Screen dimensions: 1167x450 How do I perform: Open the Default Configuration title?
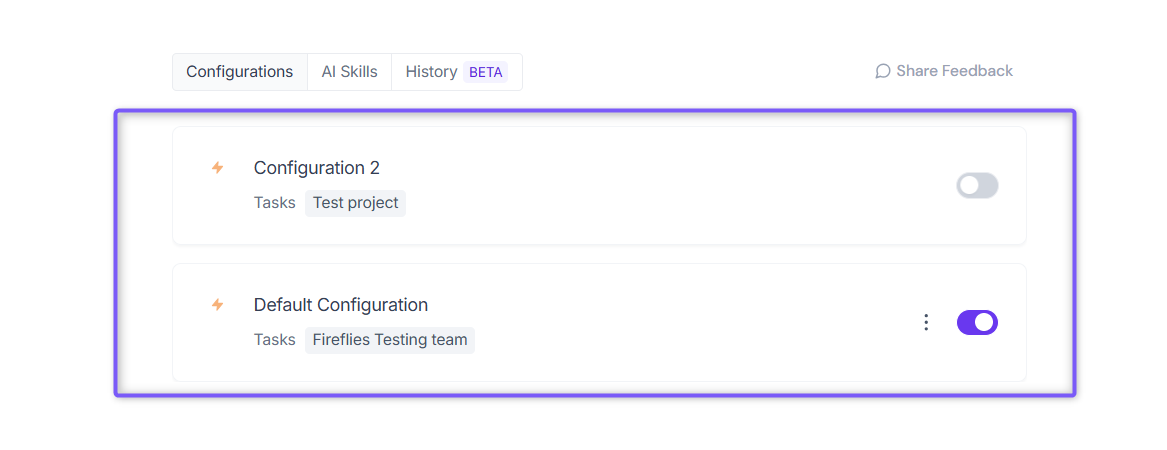click(341, 305)
